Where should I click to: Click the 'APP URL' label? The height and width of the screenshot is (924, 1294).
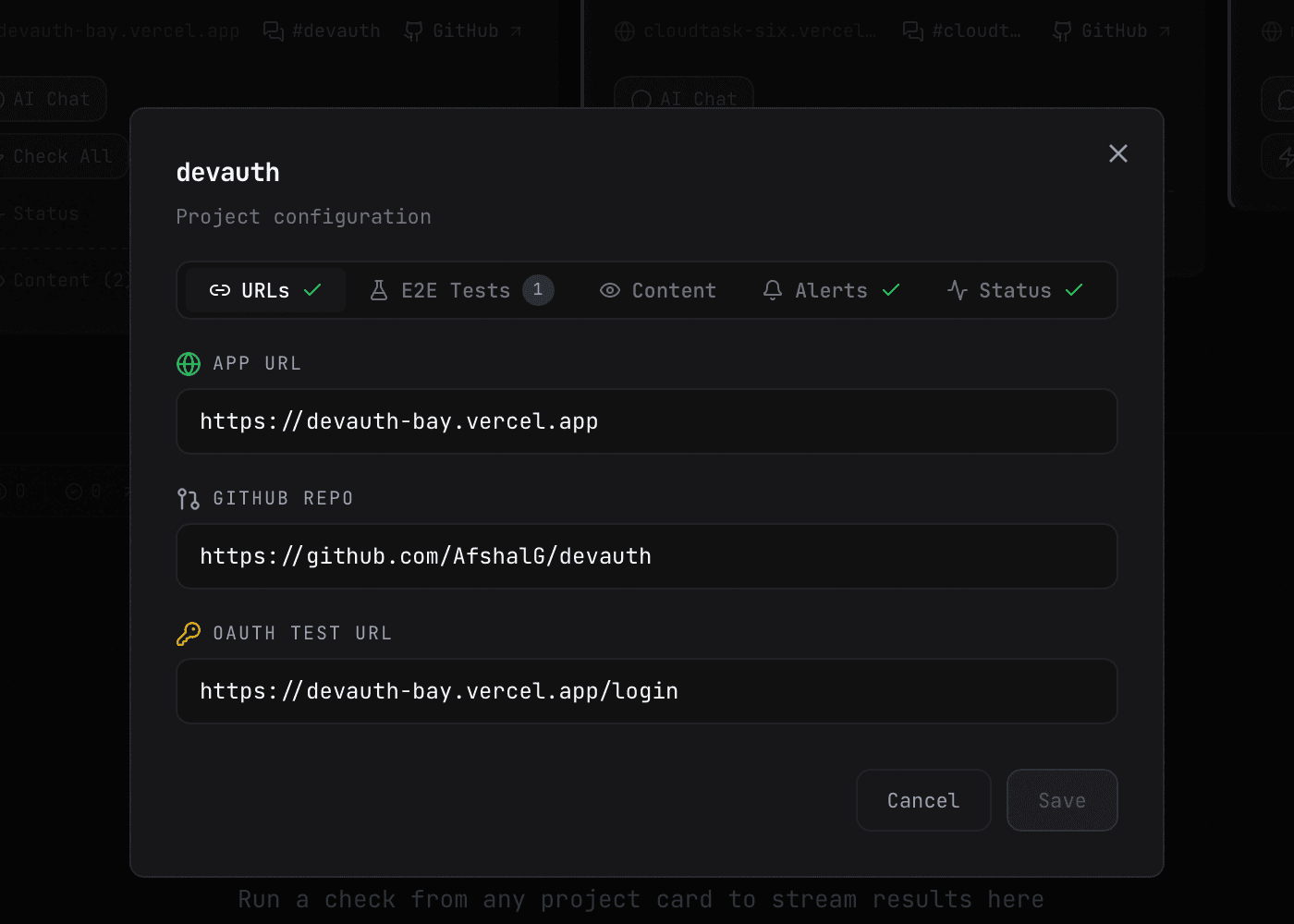(257, 363)
